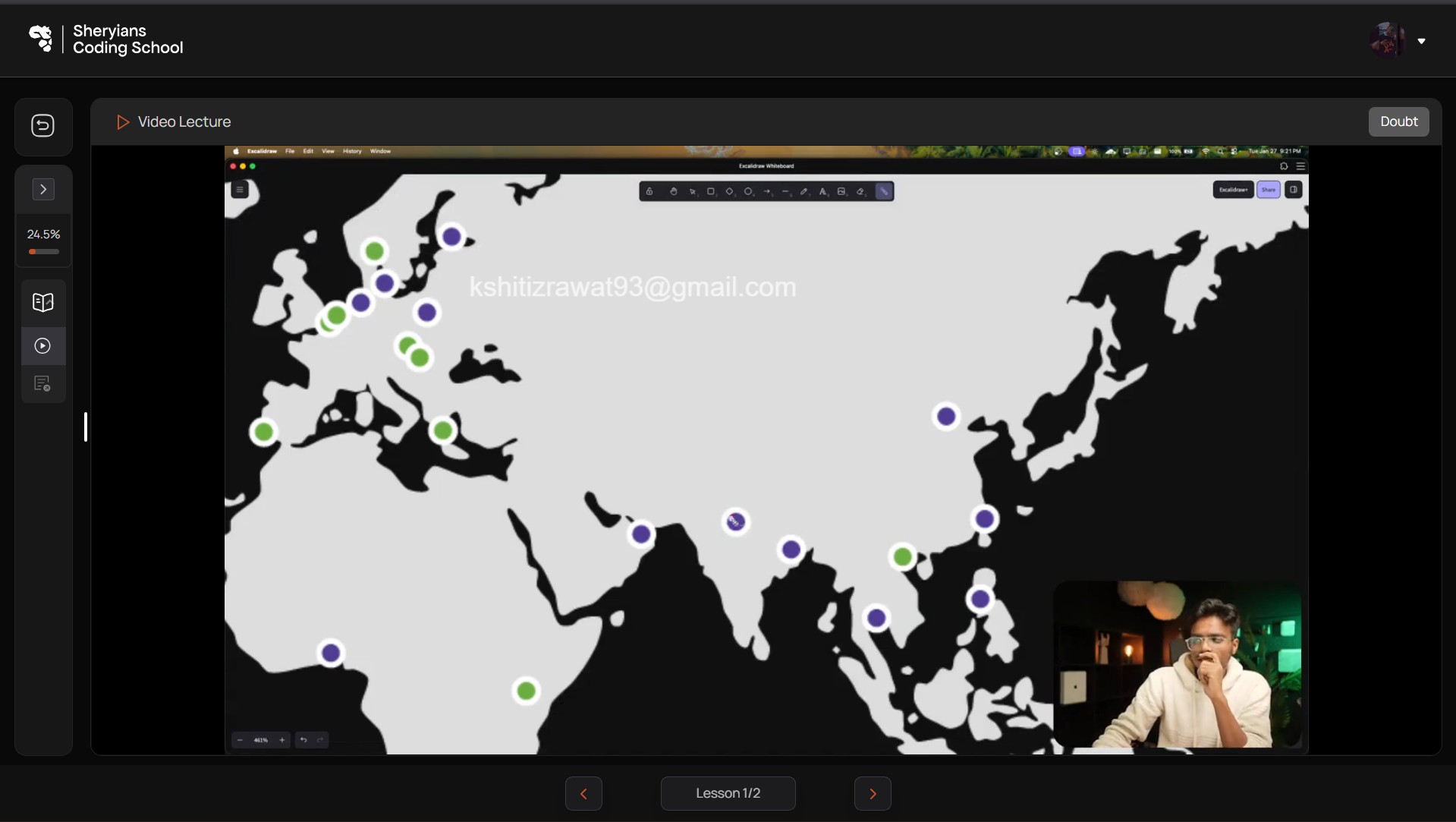Click the Wi-Fi icon in the menu bar

(1205, 151)
